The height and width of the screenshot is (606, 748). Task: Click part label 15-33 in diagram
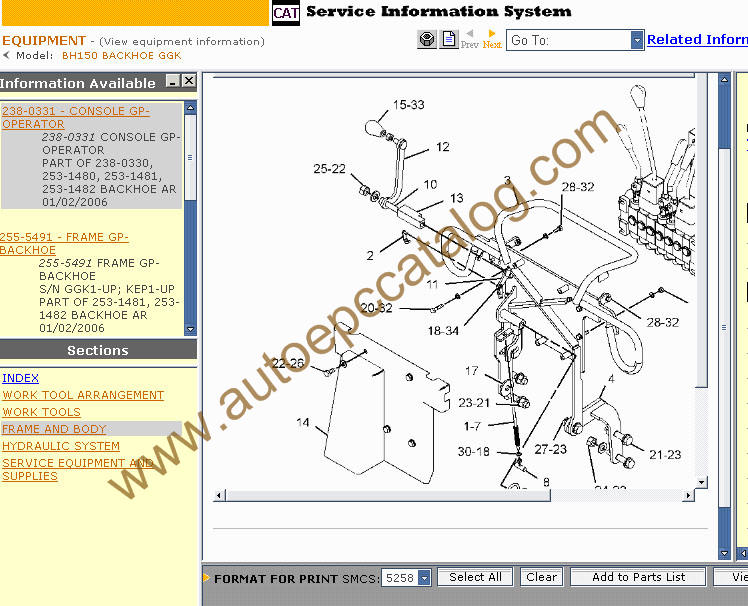click(x=409, y=104)
